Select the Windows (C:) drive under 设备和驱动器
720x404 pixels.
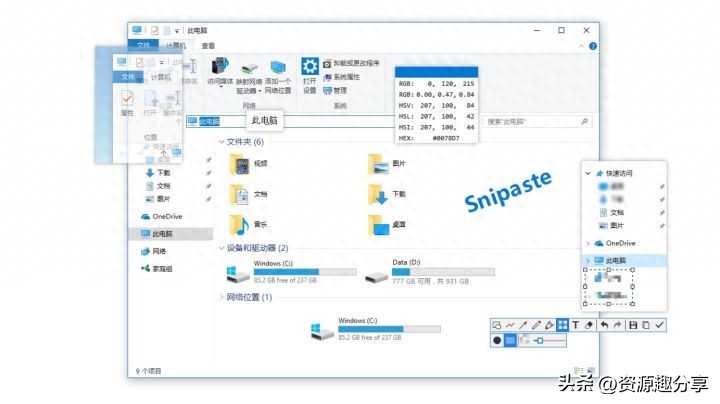coord(291,272)
